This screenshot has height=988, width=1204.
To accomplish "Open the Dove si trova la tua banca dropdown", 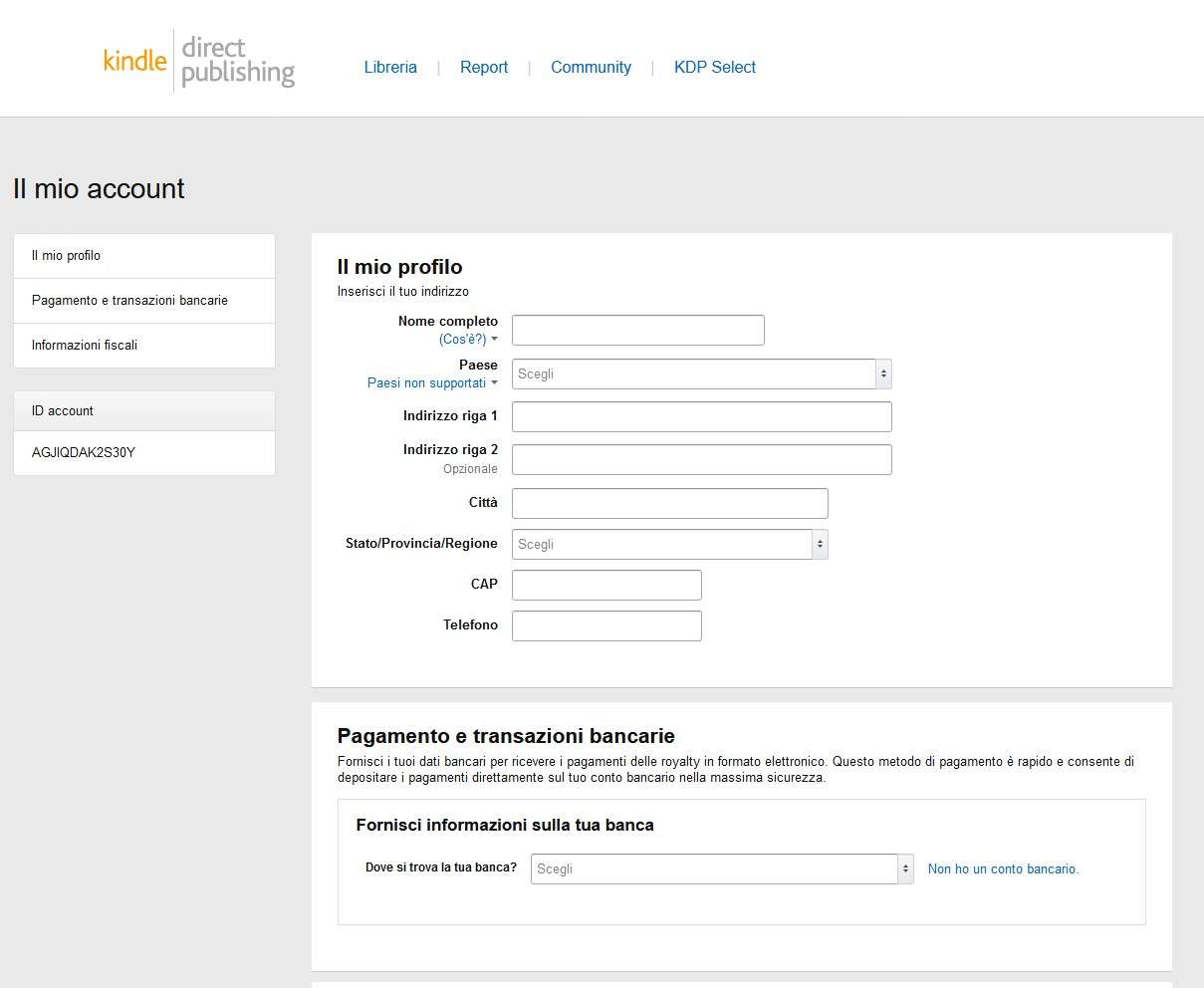I will (721, 868).
